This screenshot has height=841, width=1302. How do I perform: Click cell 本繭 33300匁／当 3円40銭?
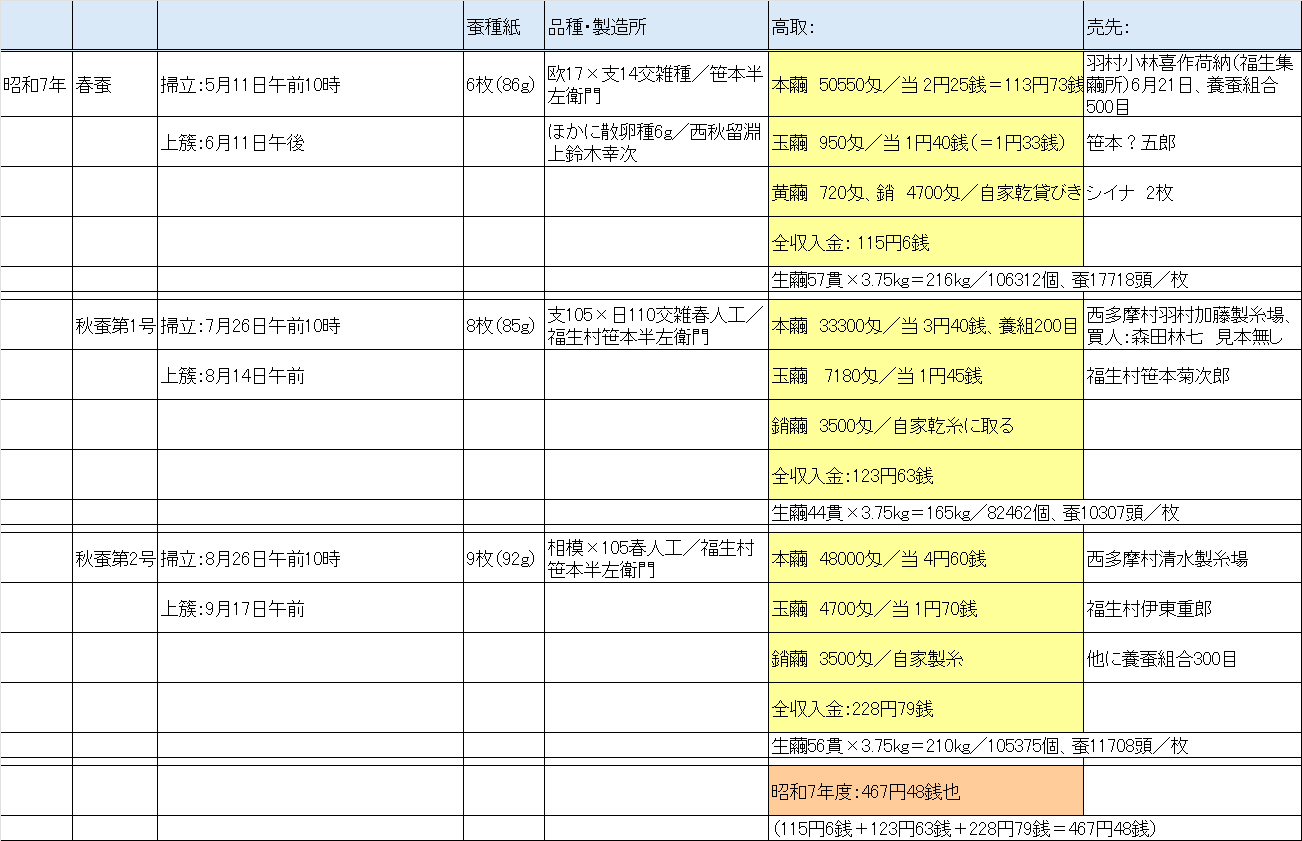tap(926, 325)
